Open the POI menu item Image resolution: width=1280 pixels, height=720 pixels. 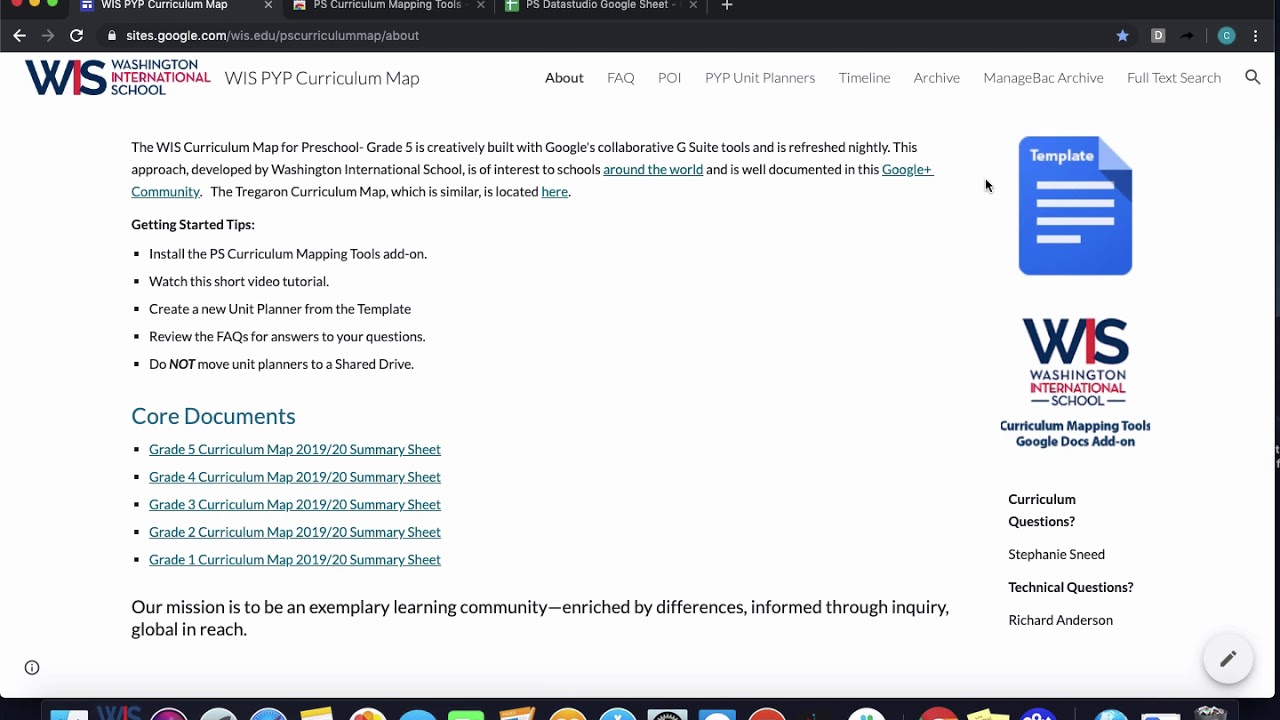(x=670, y=77)
